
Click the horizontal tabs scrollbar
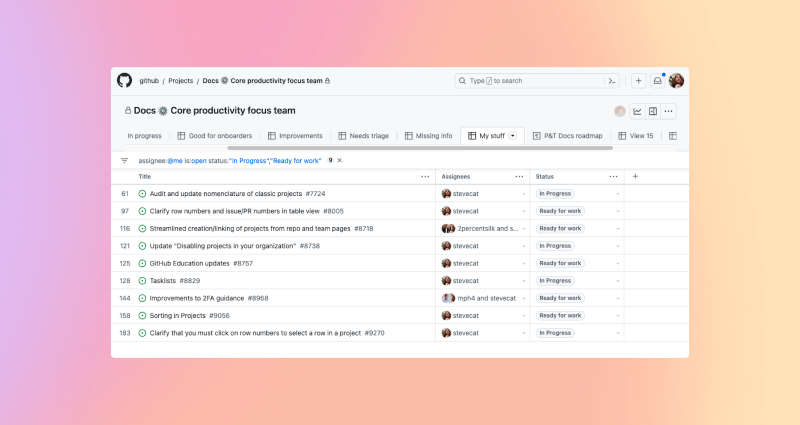420,148
